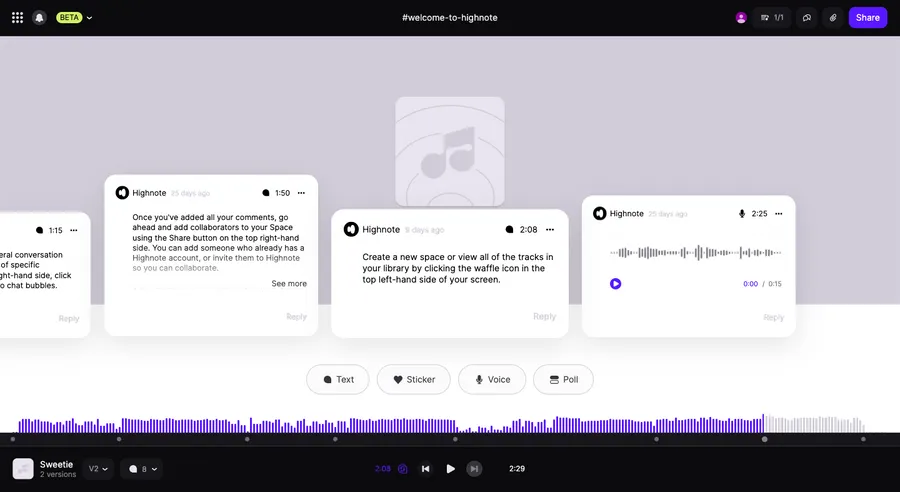Open the attachments paperclip icon
Viewport: 900px width, 492px height.
pyautogui.click(x=833, y=18)
